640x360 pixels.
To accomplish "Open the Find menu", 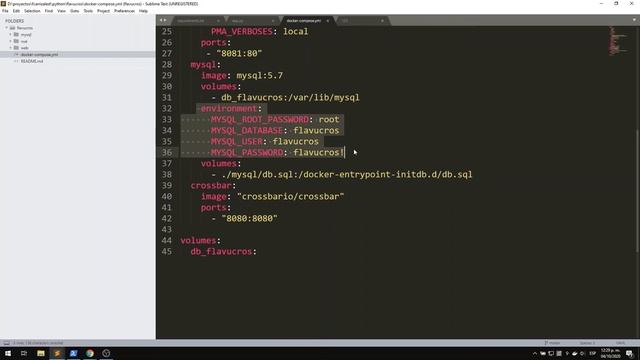I will [49, 11].
